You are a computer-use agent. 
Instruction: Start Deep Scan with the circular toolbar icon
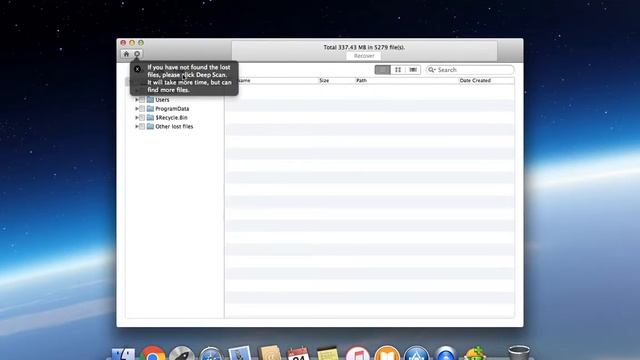(137, 54)
